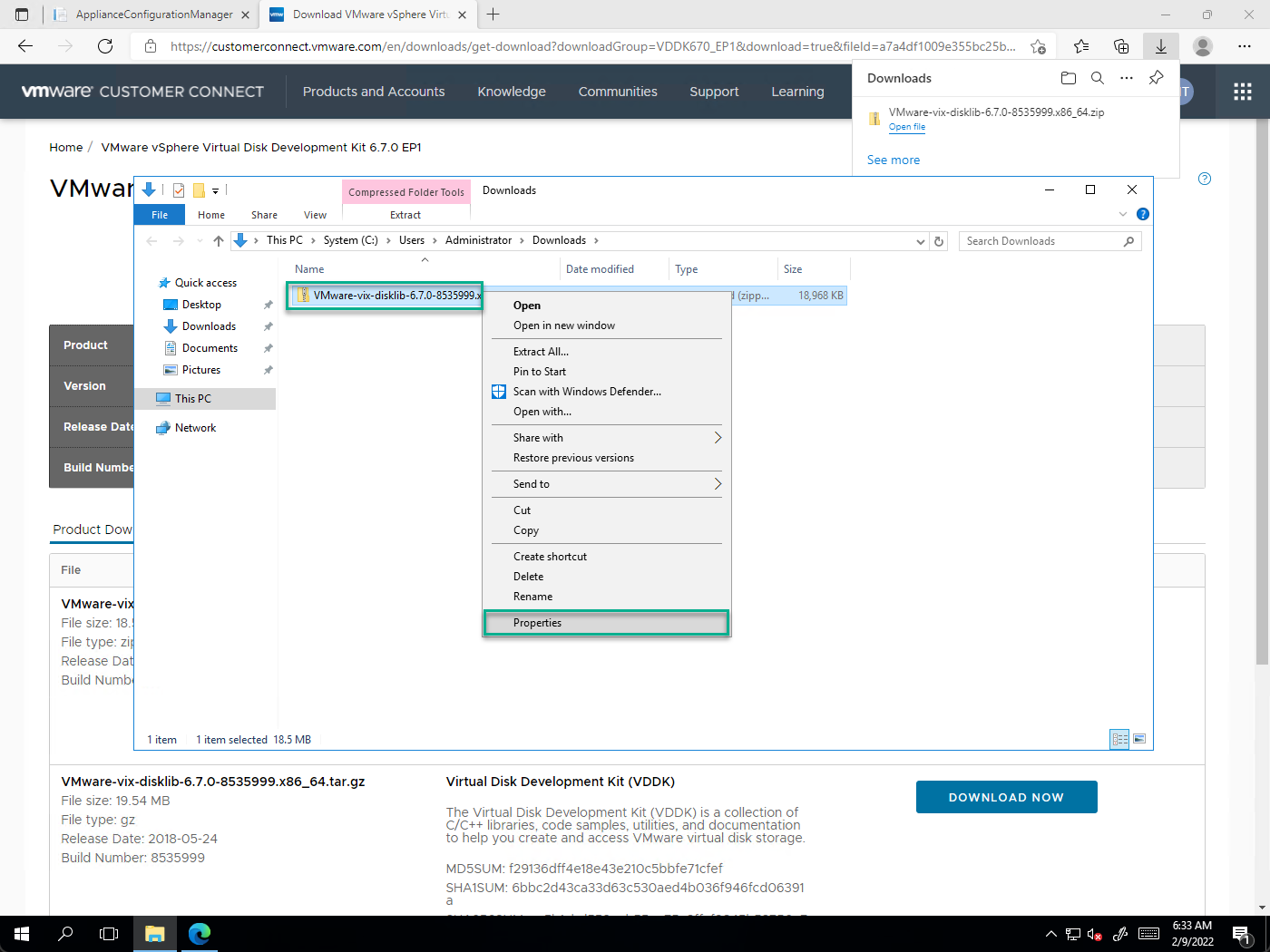Click Explorer up-one-level arrow
The width and height of the screenshot is (1270, 952).
pos(219,240)
